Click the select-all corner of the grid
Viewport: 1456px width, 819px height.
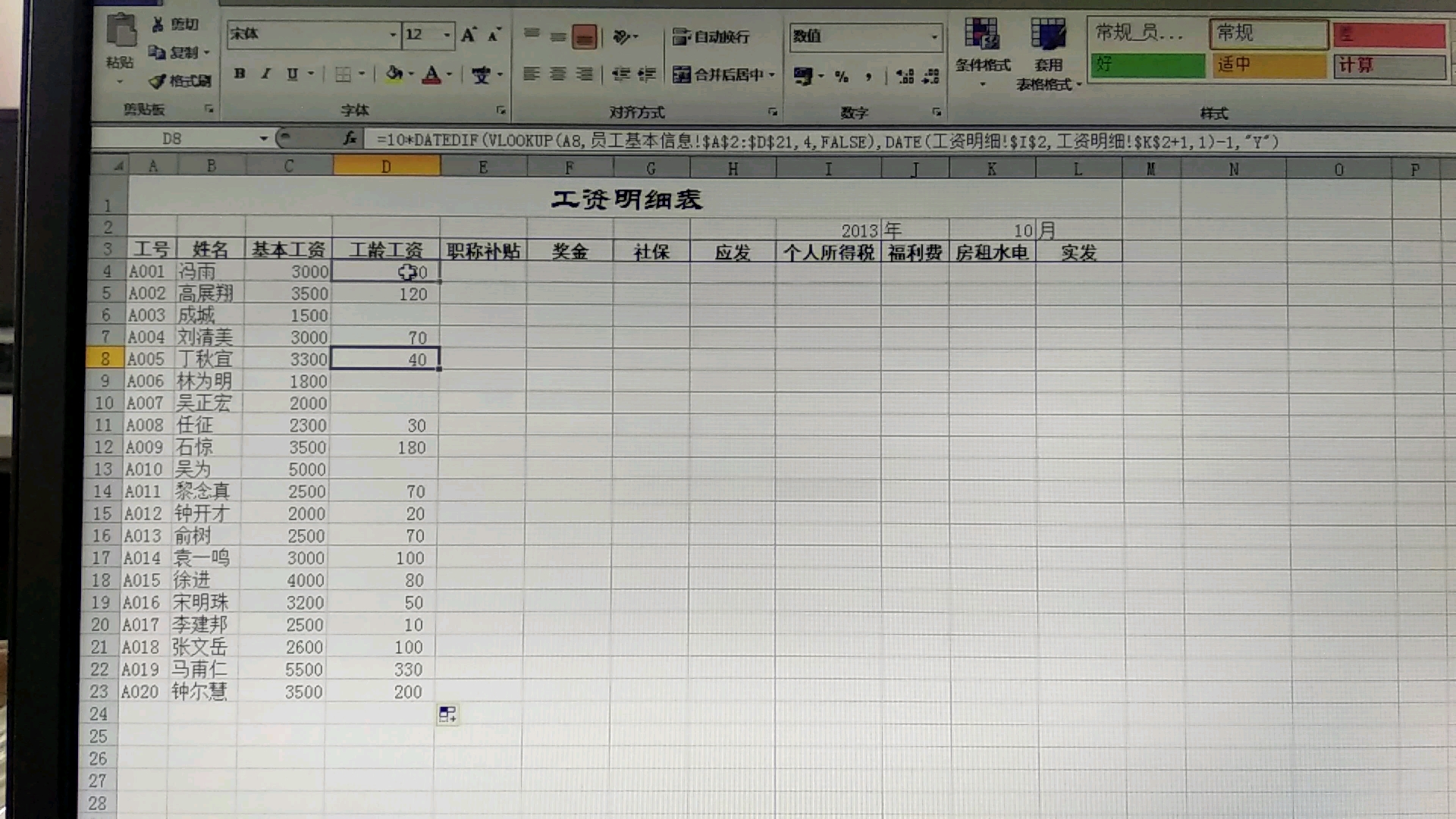pos(111,165)
